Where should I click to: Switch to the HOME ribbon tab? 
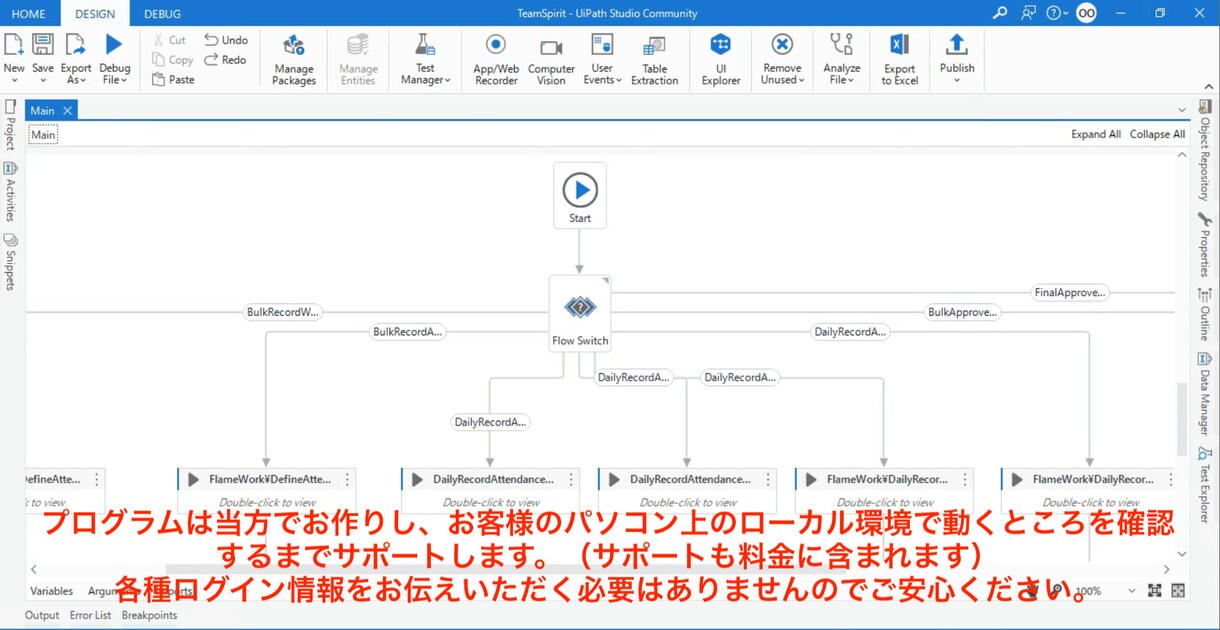pos(29,14)
